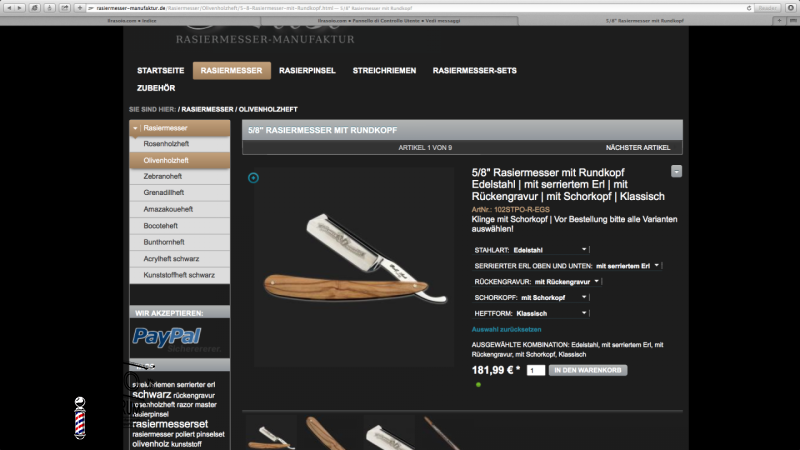
Task: Click the 'rückengravur' tag
Action: [x=194, y=395]
